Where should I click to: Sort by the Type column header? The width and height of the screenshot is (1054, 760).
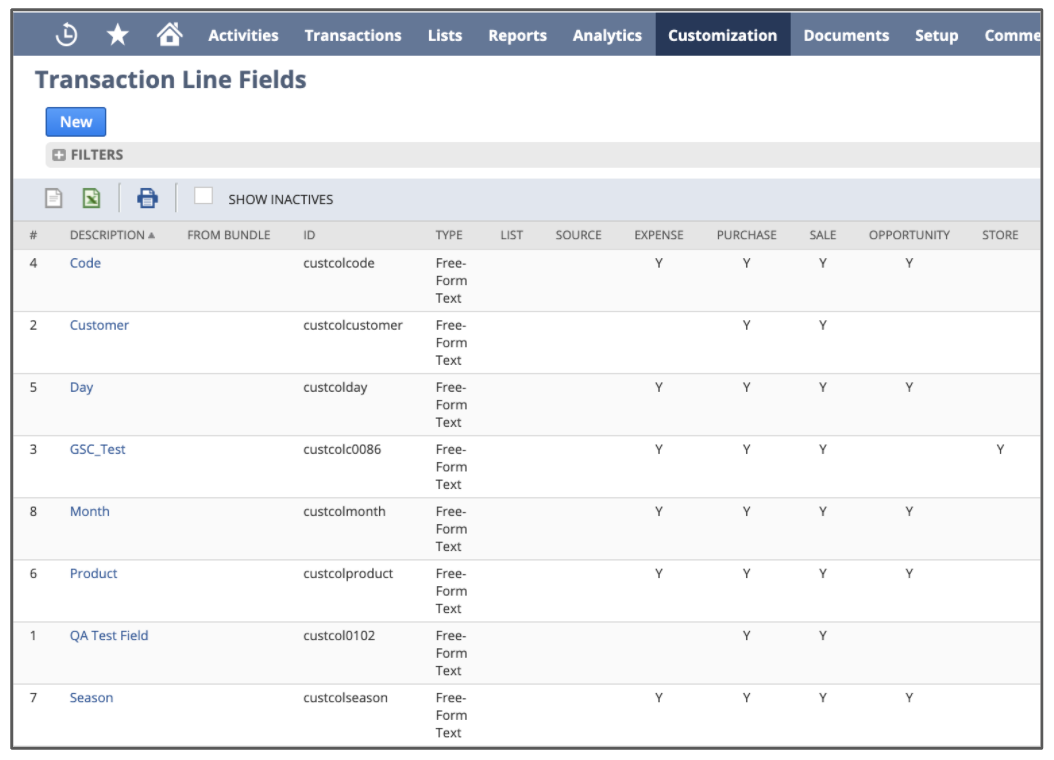(448, 235)
